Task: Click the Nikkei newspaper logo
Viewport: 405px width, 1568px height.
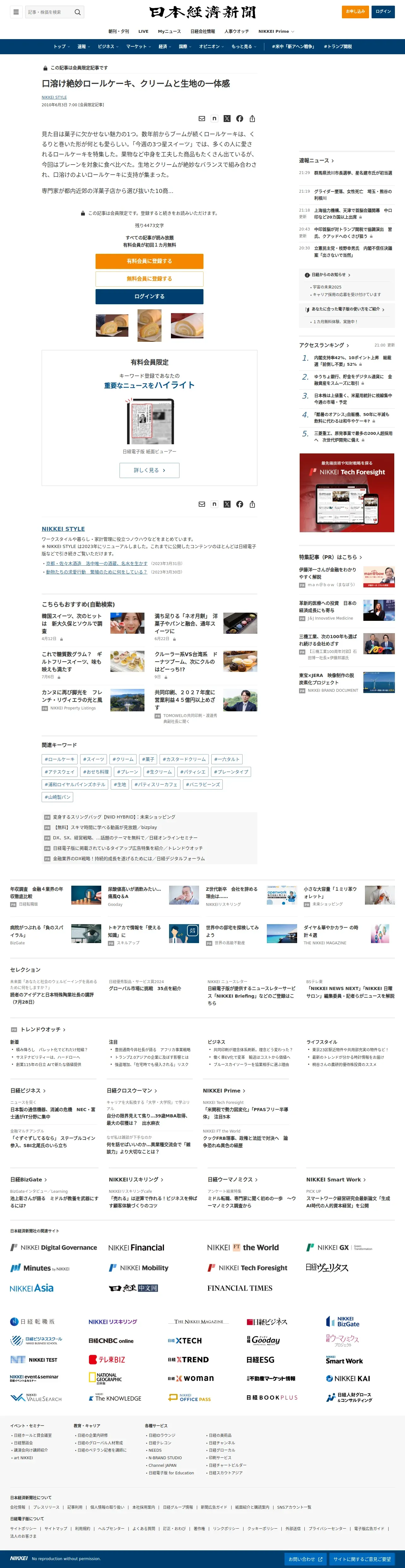Action: (x=202, y=12)
